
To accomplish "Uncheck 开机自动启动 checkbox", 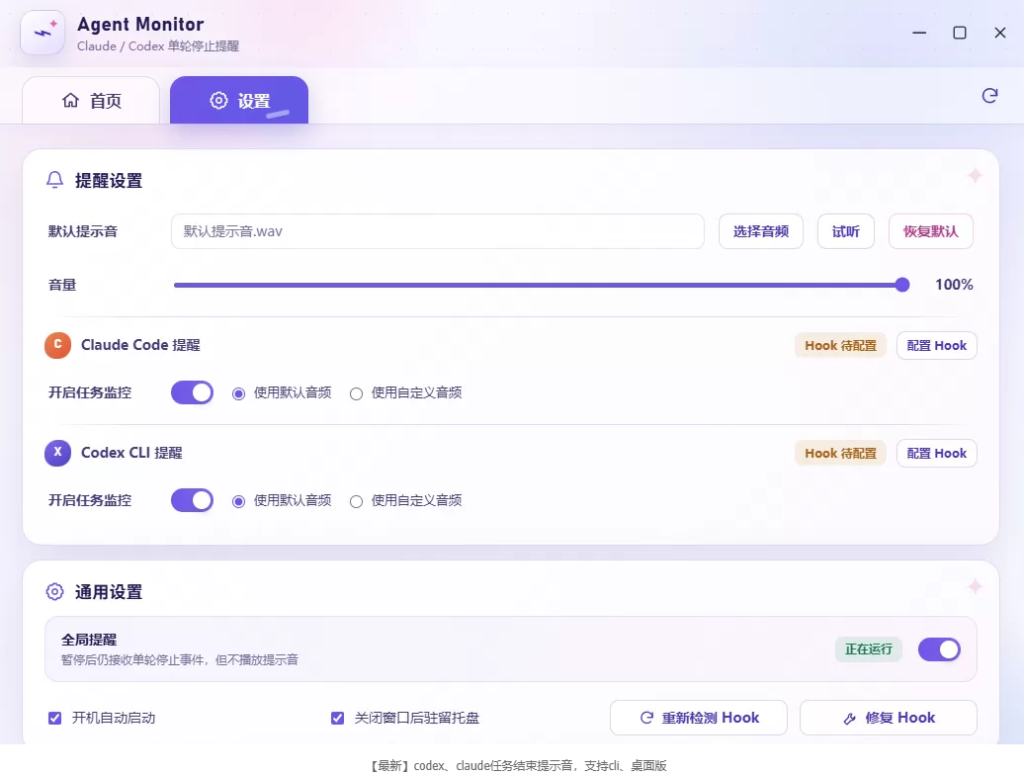I will 55,718.
